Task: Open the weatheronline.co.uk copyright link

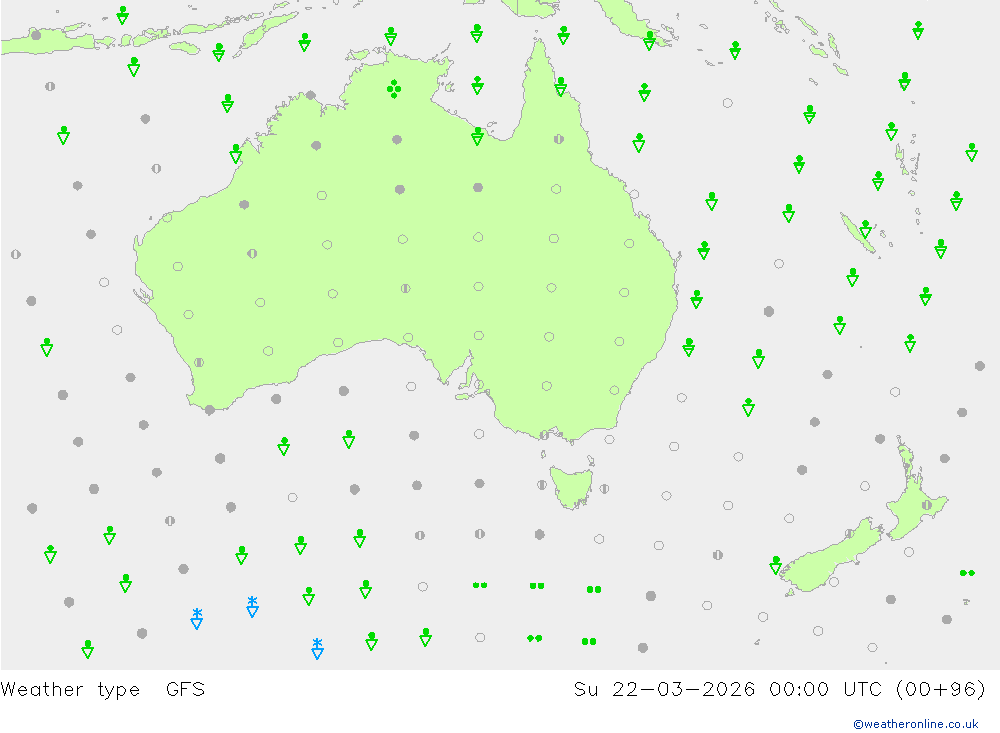Action: (x=915, y=723)
